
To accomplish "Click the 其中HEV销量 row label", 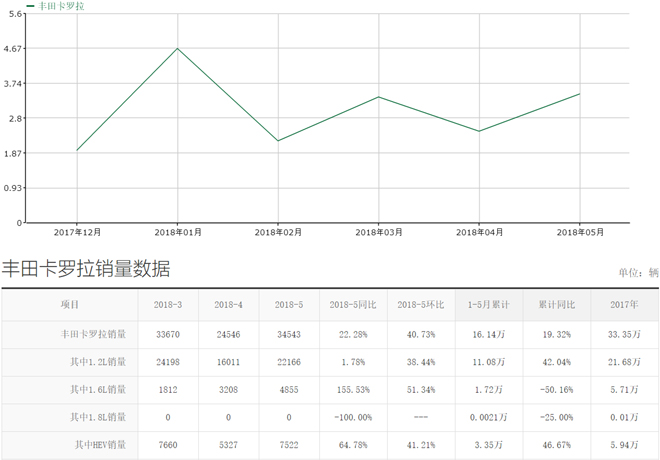I will point(100,445).
